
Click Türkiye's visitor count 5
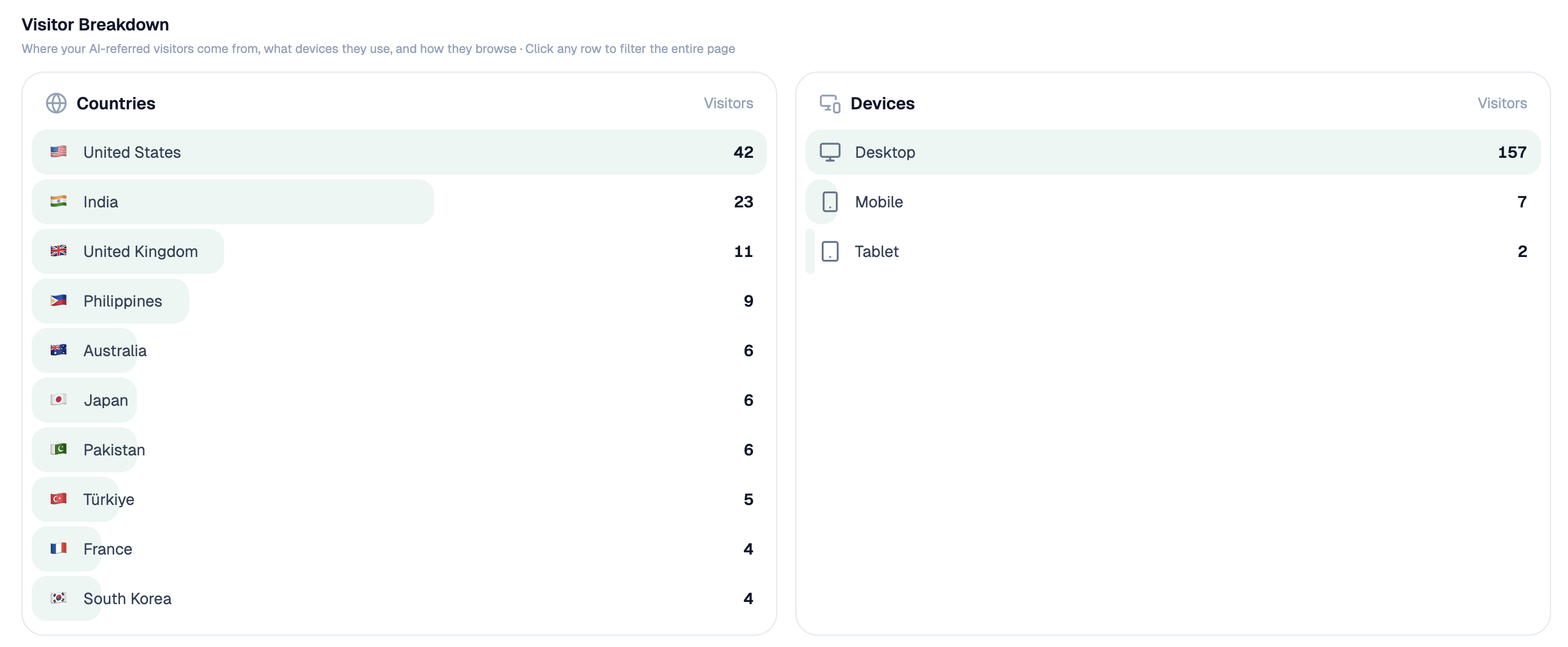point(748,499)
